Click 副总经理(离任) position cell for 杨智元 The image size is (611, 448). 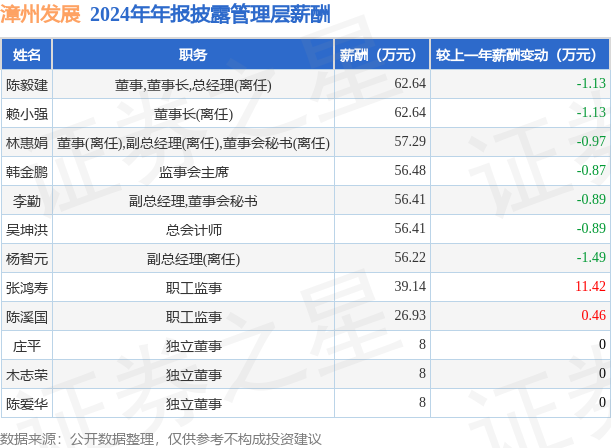click(193, 259)
